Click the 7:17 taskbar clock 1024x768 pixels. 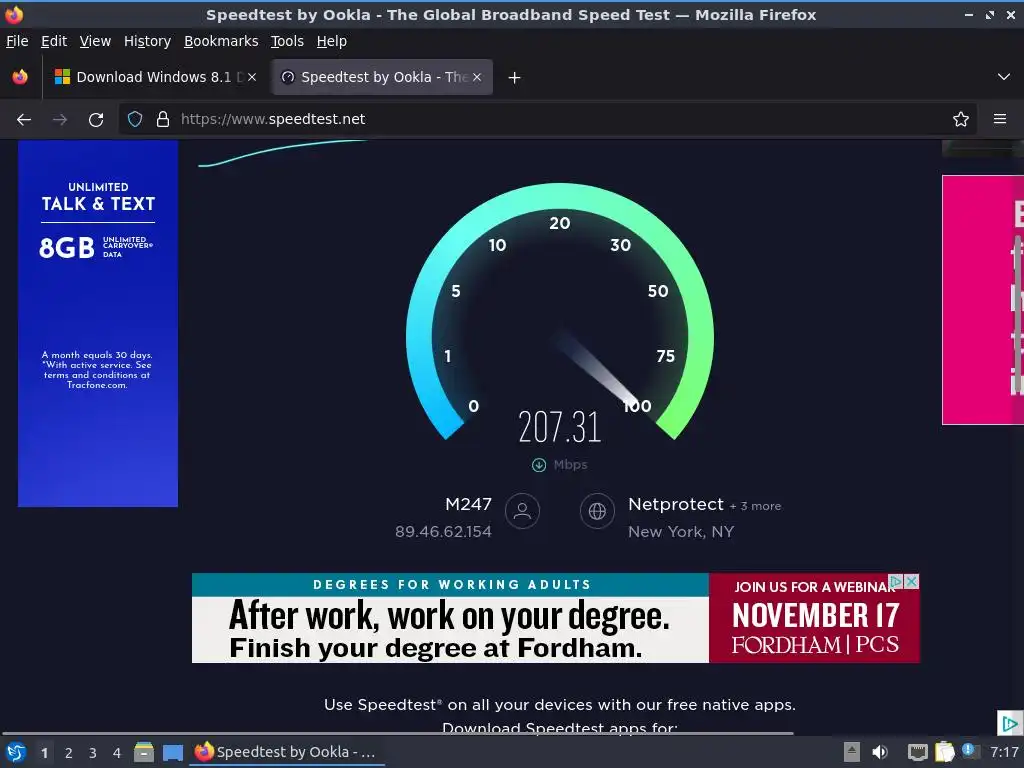tap(1004, 752)
